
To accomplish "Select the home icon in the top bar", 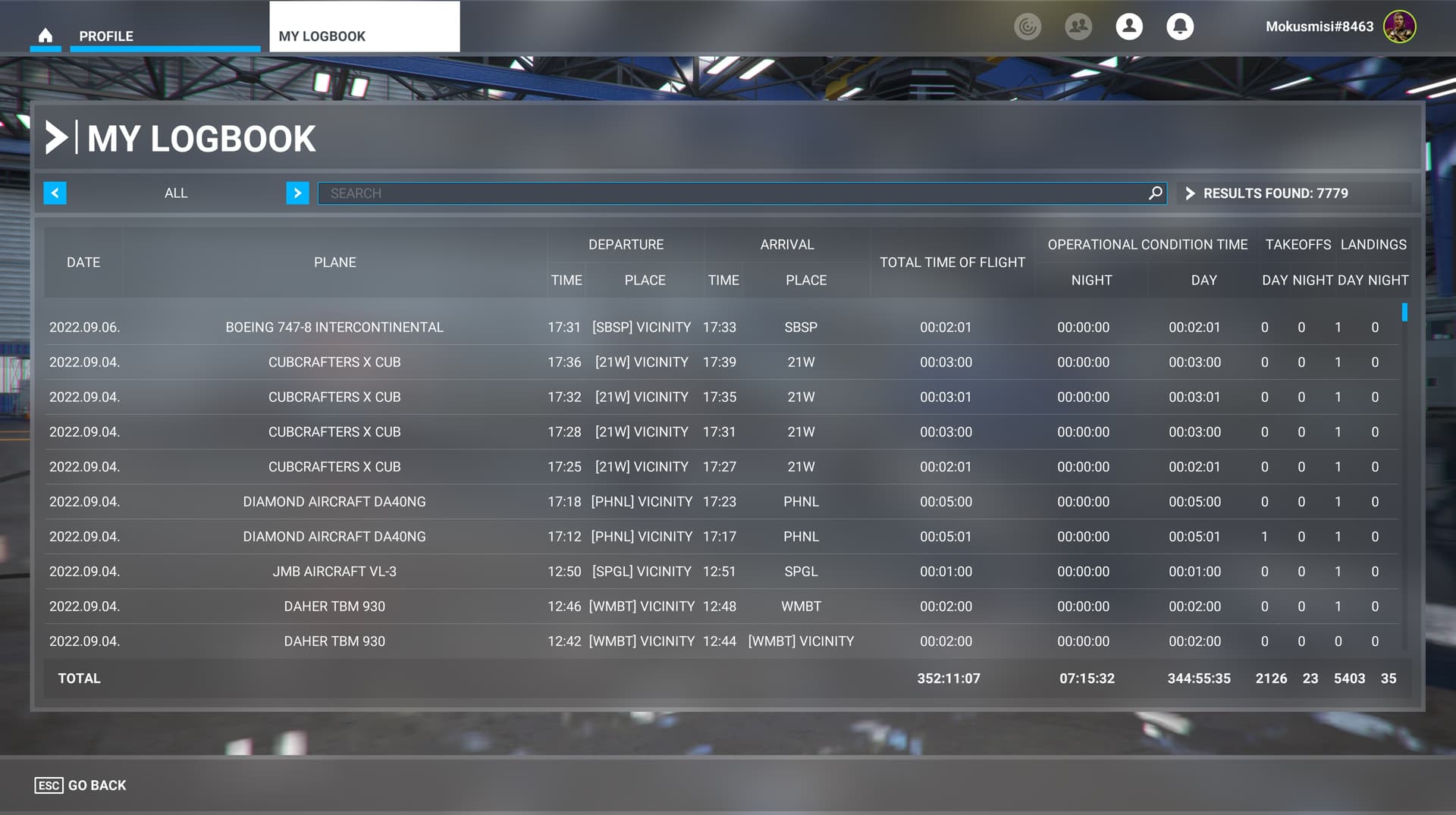I will coord(45,34).
